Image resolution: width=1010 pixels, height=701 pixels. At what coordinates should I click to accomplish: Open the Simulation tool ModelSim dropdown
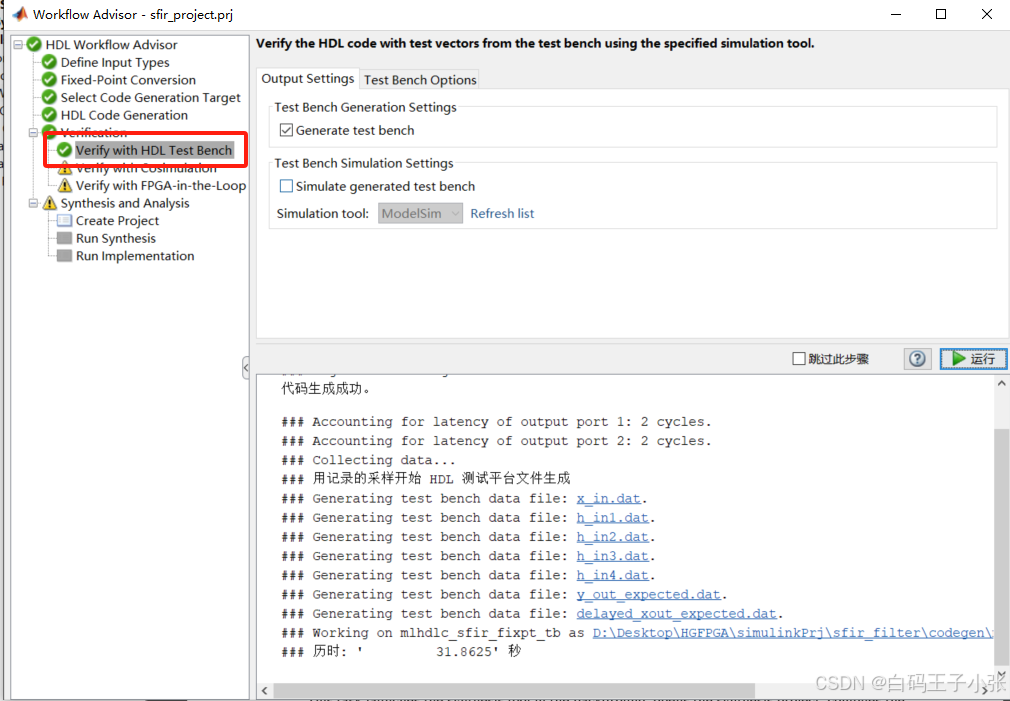420,213
